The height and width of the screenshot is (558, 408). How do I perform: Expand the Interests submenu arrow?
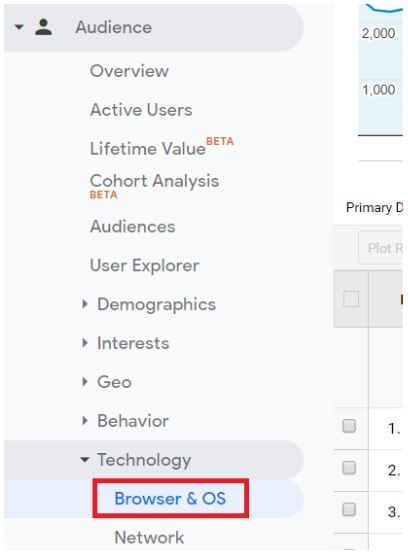point(85,343)
